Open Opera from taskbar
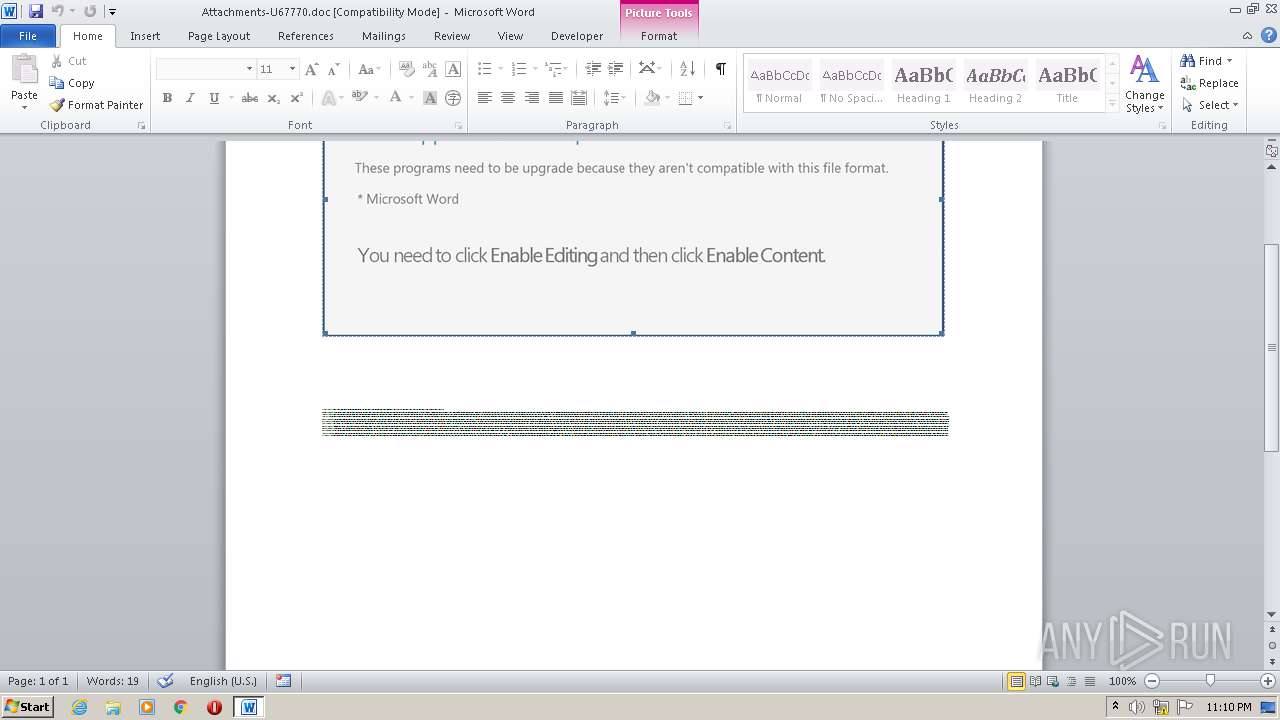 pos(214,707)
